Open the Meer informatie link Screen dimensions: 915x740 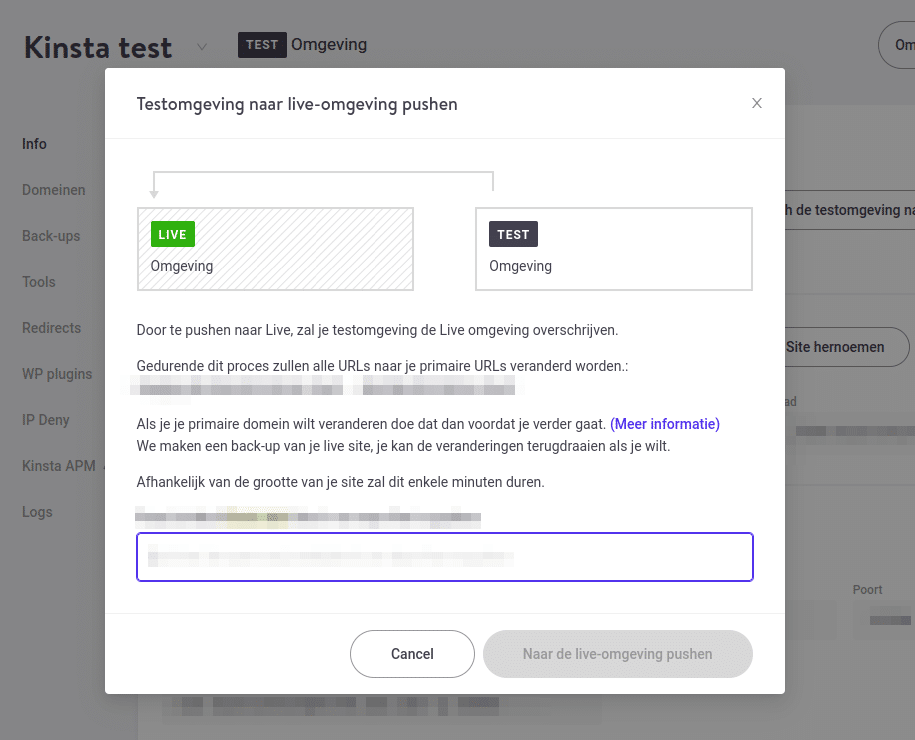(665, 424)
